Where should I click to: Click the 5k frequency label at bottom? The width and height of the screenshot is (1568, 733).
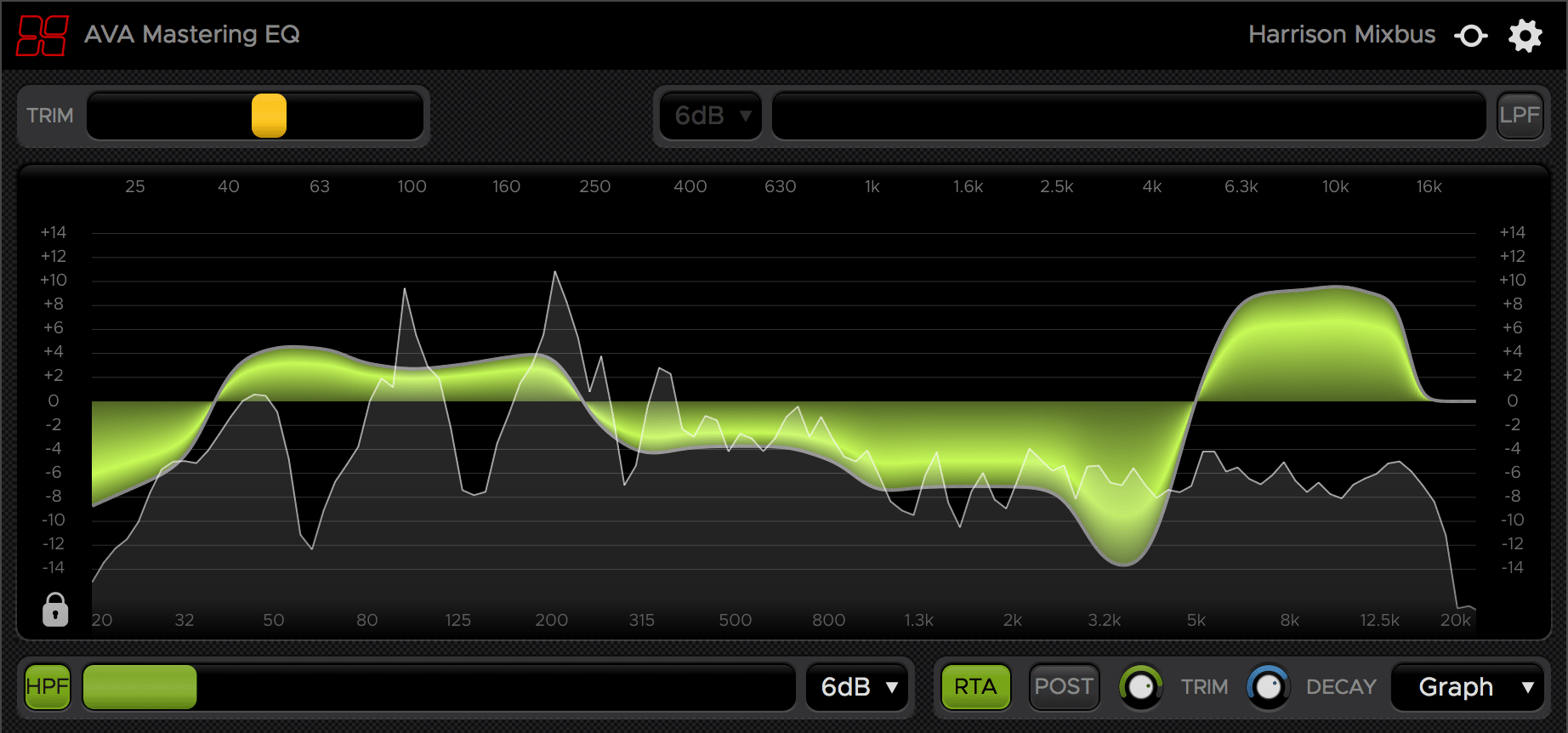tap(1196, 620)
